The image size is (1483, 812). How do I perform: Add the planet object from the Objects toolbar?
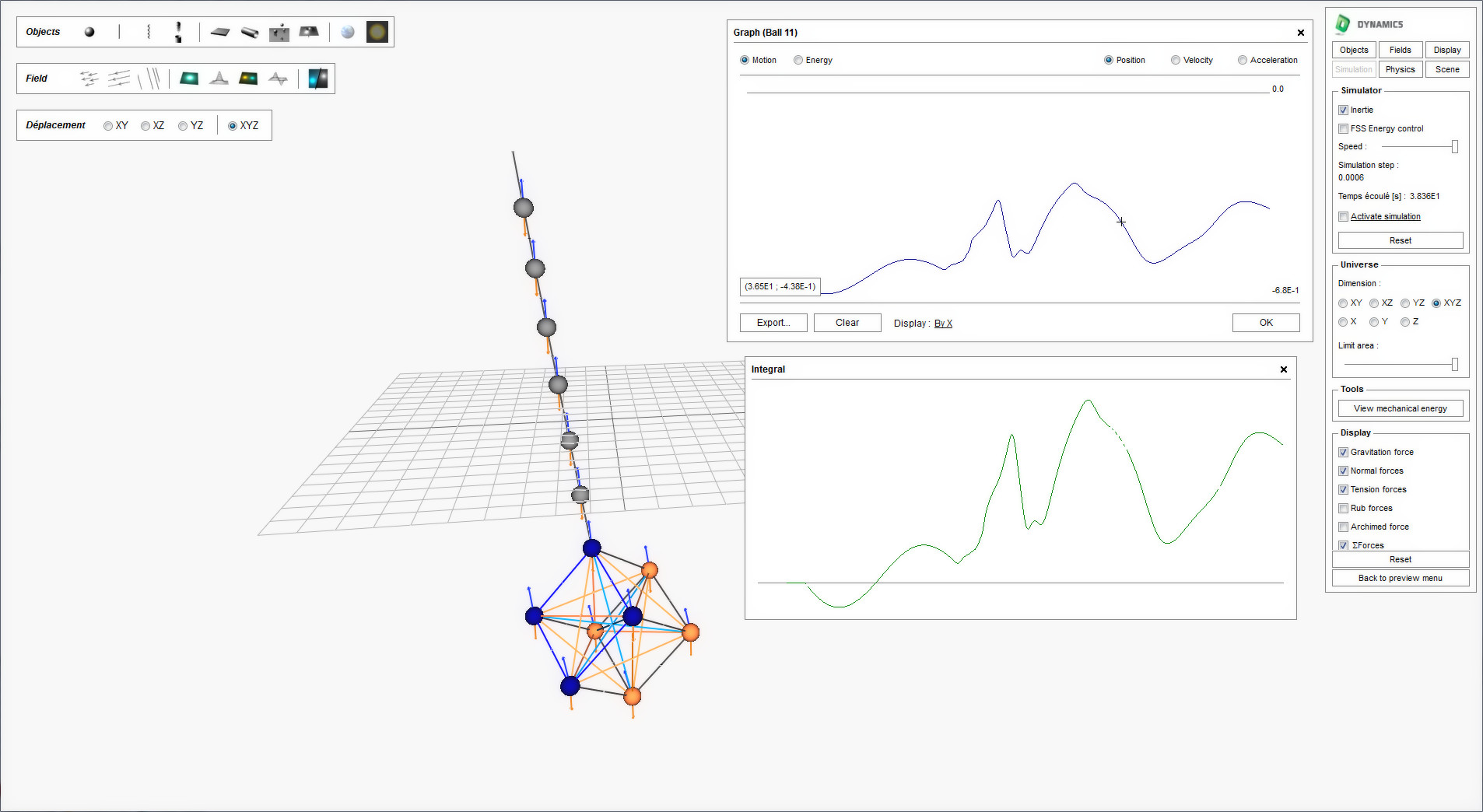347,32
